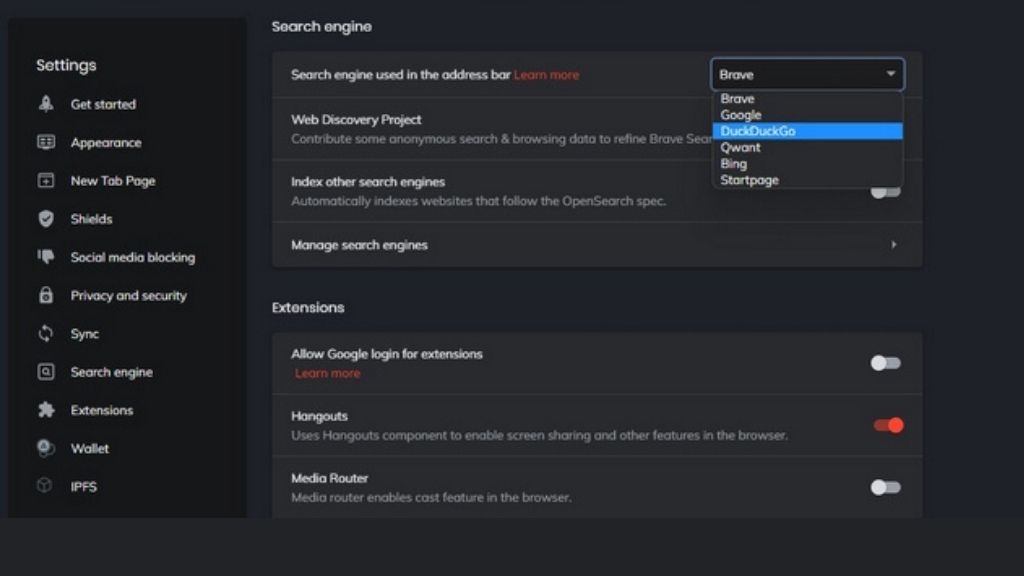Turn off the Hangouts toggle

tap(888, 425)
